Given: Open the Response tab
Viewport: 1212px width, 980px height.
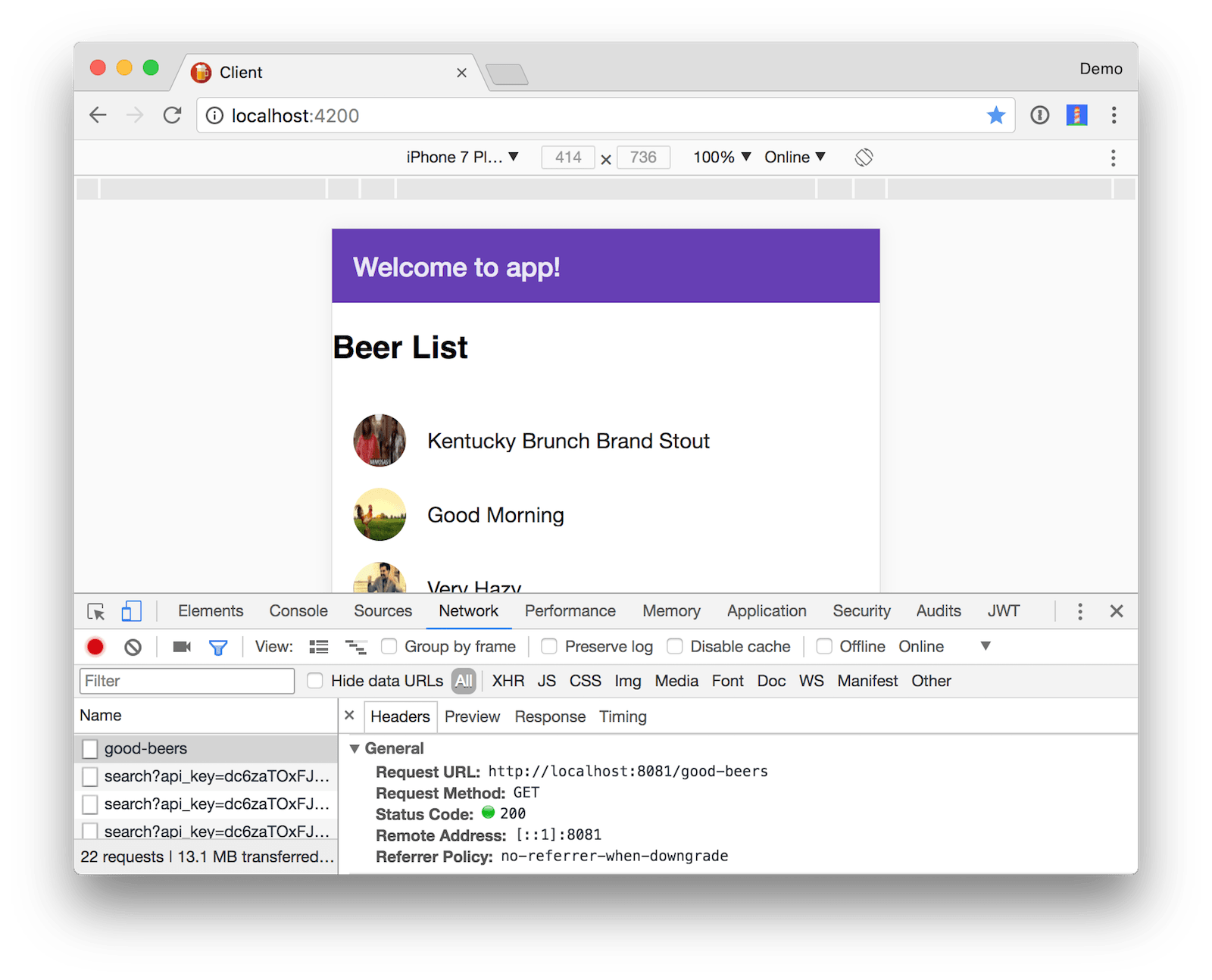Looking at the screenshot, I should point(550,716).
